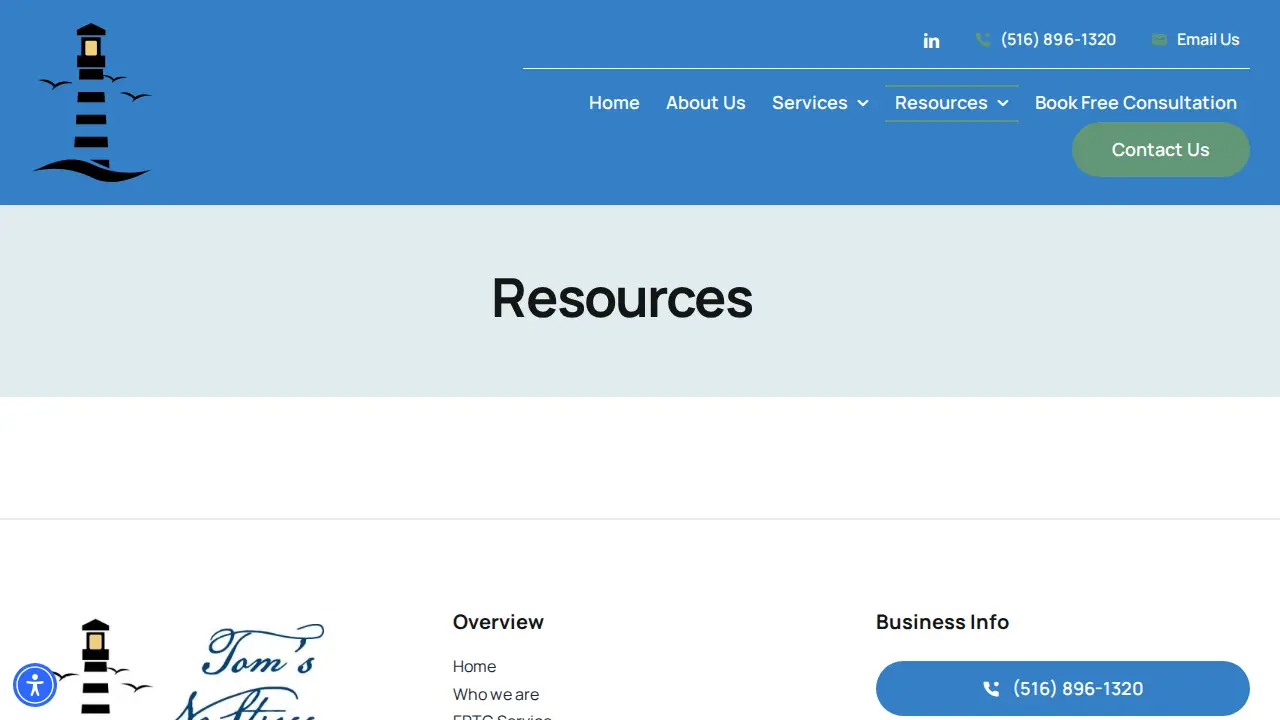Select the Resources menu item

click(x=941, y=103)
